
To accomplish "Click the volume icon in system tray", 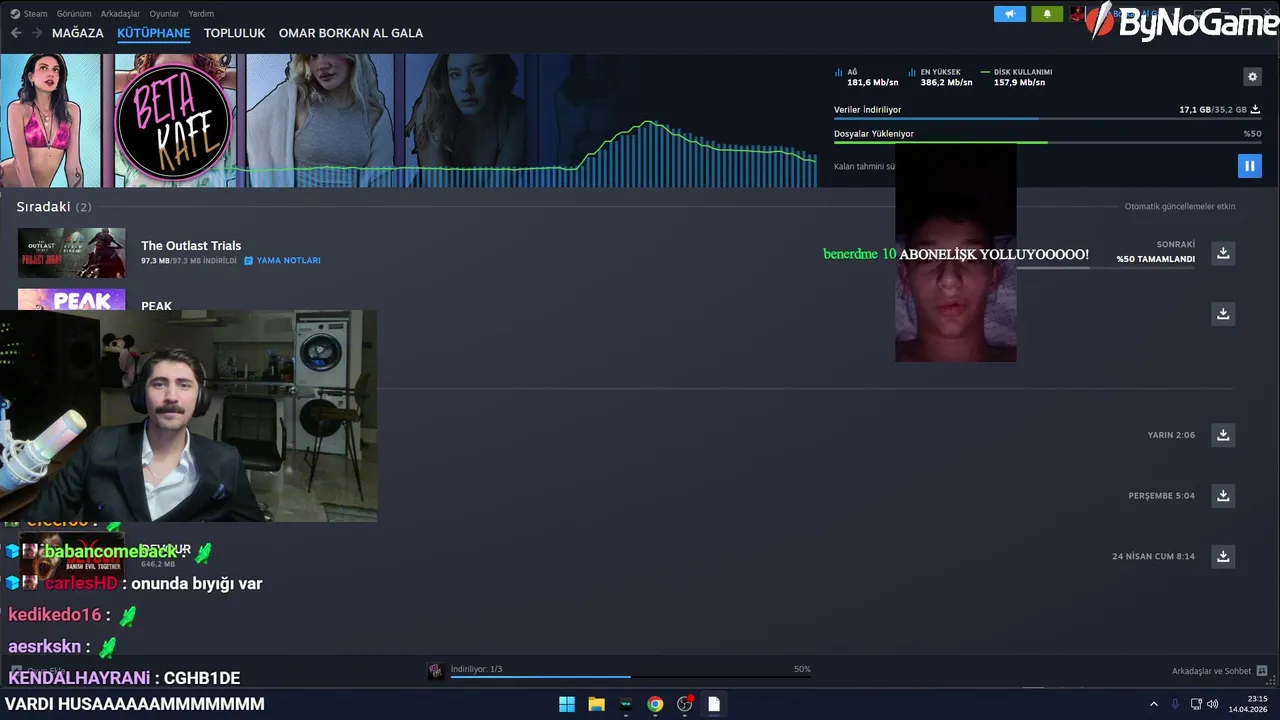I will (1213, 704).
